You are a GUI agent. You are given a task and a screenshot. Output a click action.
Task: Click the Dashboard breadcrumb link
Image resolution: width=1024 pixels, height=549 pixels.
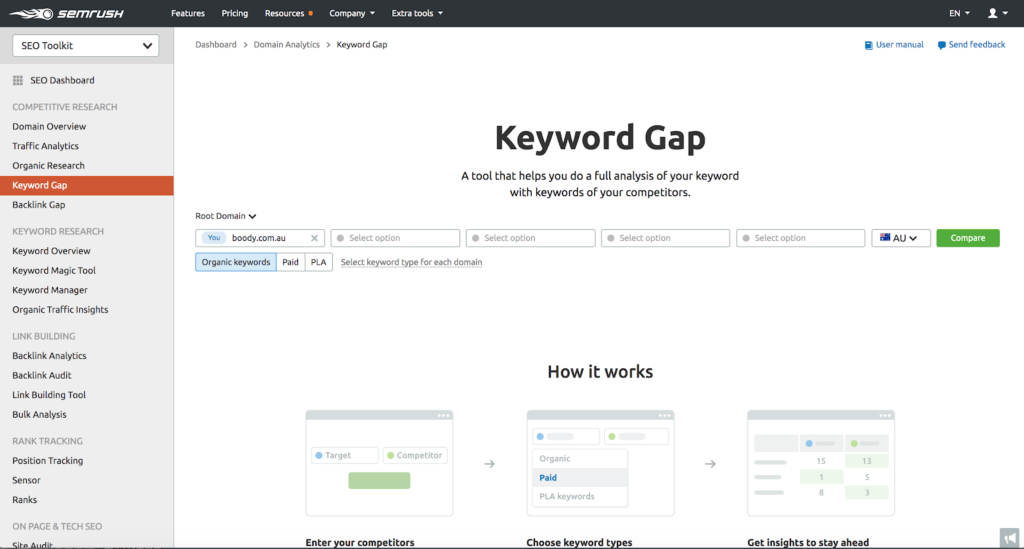216,45
